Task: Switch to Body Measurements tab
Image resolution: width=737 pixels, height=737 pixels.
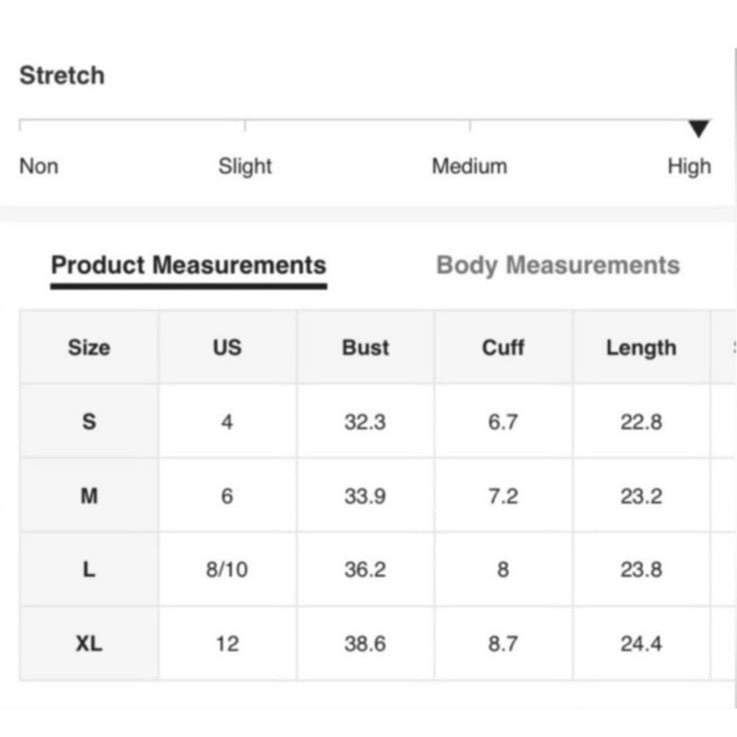Action: click(558, 265)
